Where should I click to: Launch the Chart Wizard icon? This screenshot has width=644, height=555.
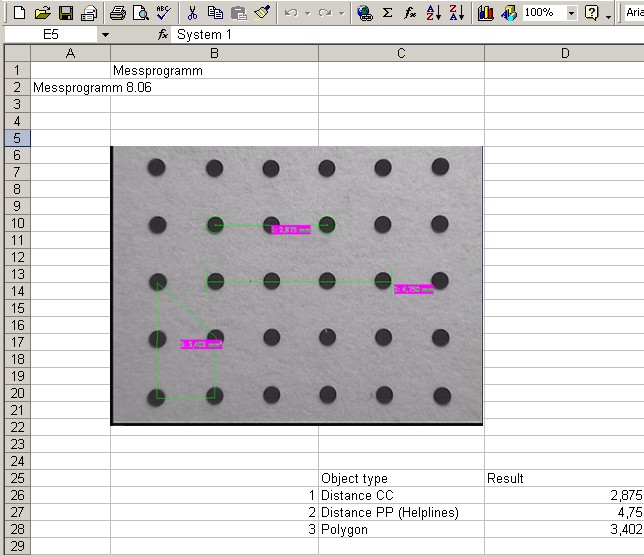485,13
